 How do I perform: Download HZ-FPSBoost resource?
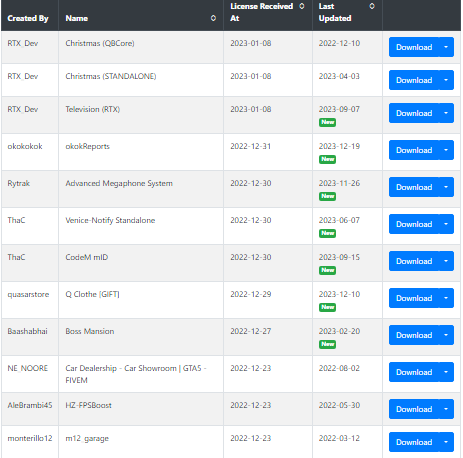pos(414,409)
